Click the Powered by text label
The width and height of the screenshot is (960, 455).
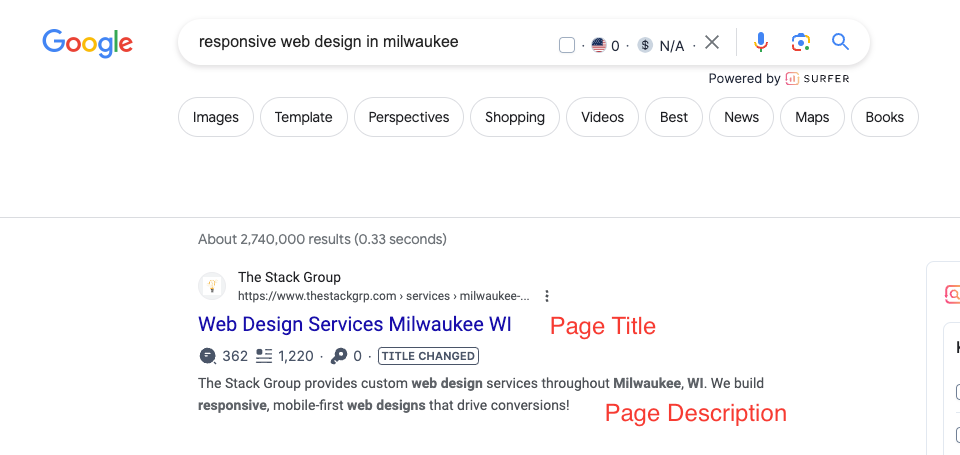(744, 78)
